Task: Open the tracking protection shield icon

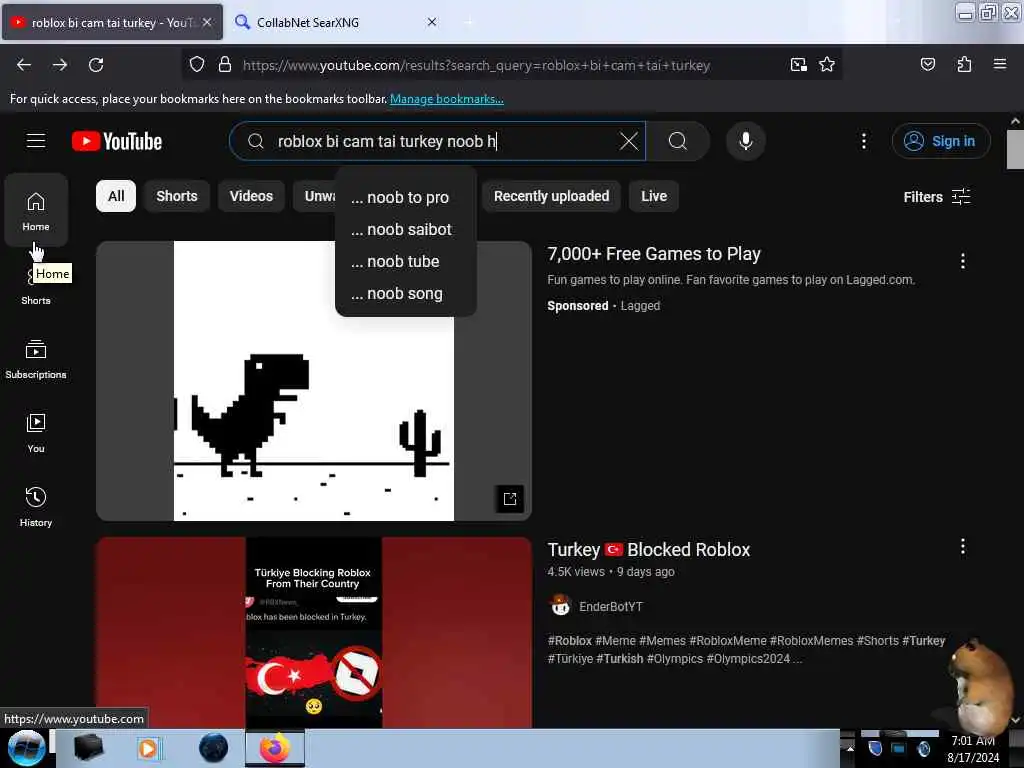Action: coord(197,65)
